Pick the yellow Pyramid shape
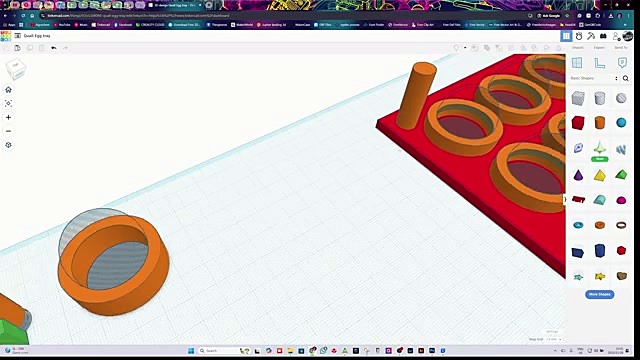The width and height of the screenshot is (640, 360). (600, 176)
